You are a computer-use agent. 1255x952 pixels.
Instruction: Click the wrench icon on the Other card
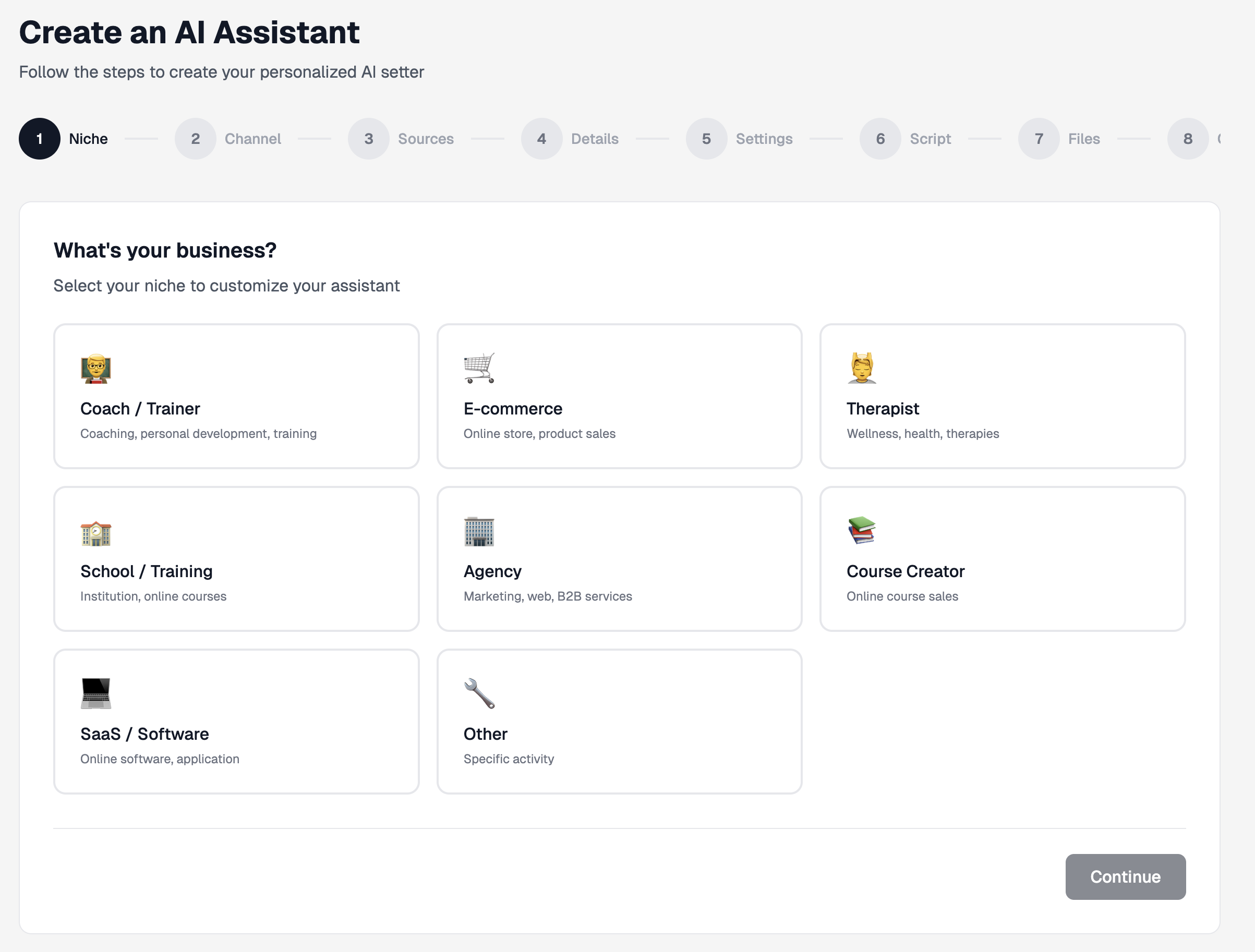tap(478, 693)
